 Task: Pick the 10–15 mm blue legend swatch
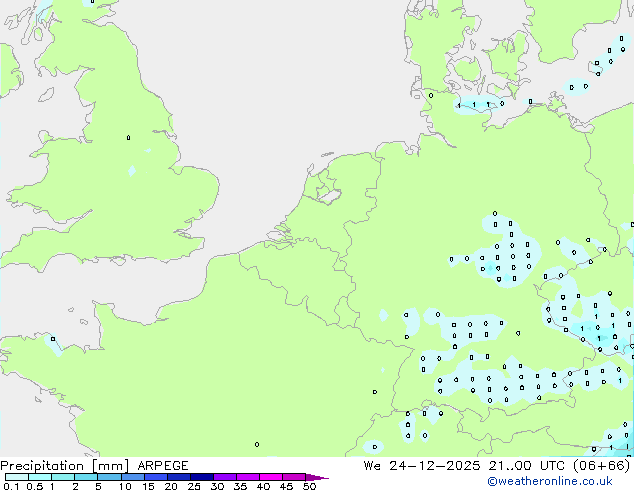132,477
